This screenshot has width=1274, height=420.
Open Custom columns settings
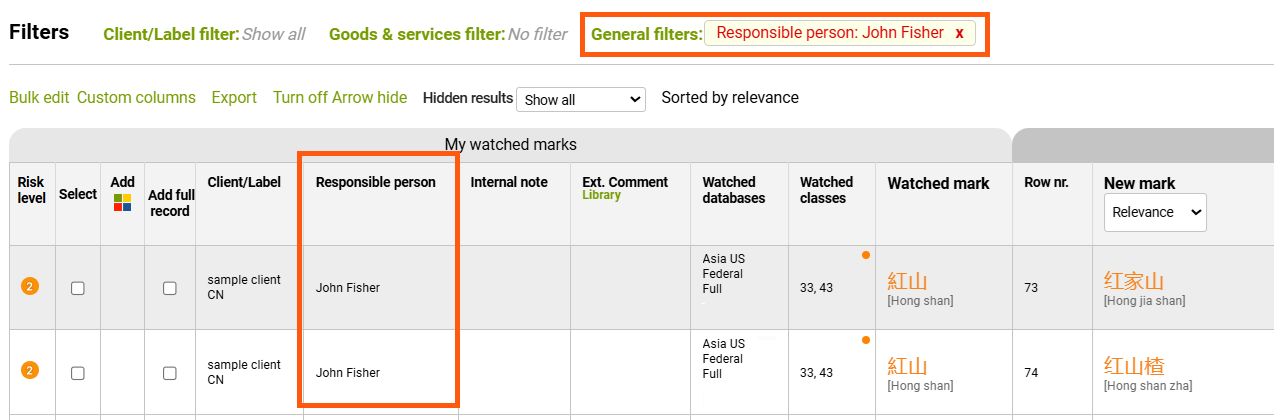[136, 98]
